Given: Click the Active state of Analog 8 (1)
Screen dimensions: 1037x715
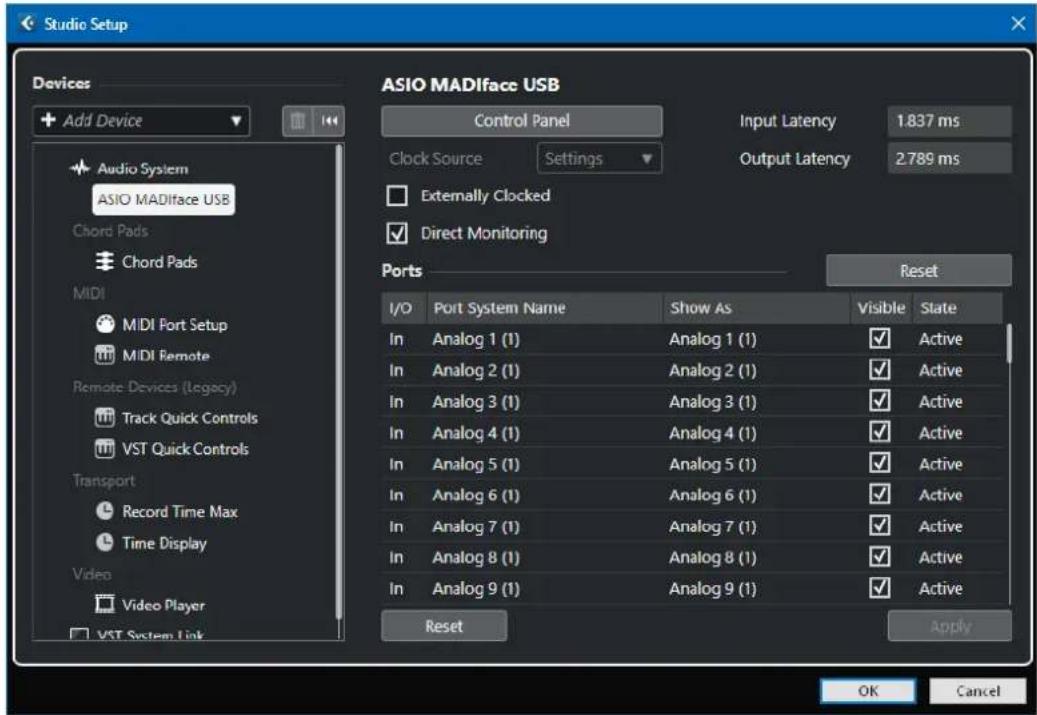Looking at the screenshot, I should [940, 558].
